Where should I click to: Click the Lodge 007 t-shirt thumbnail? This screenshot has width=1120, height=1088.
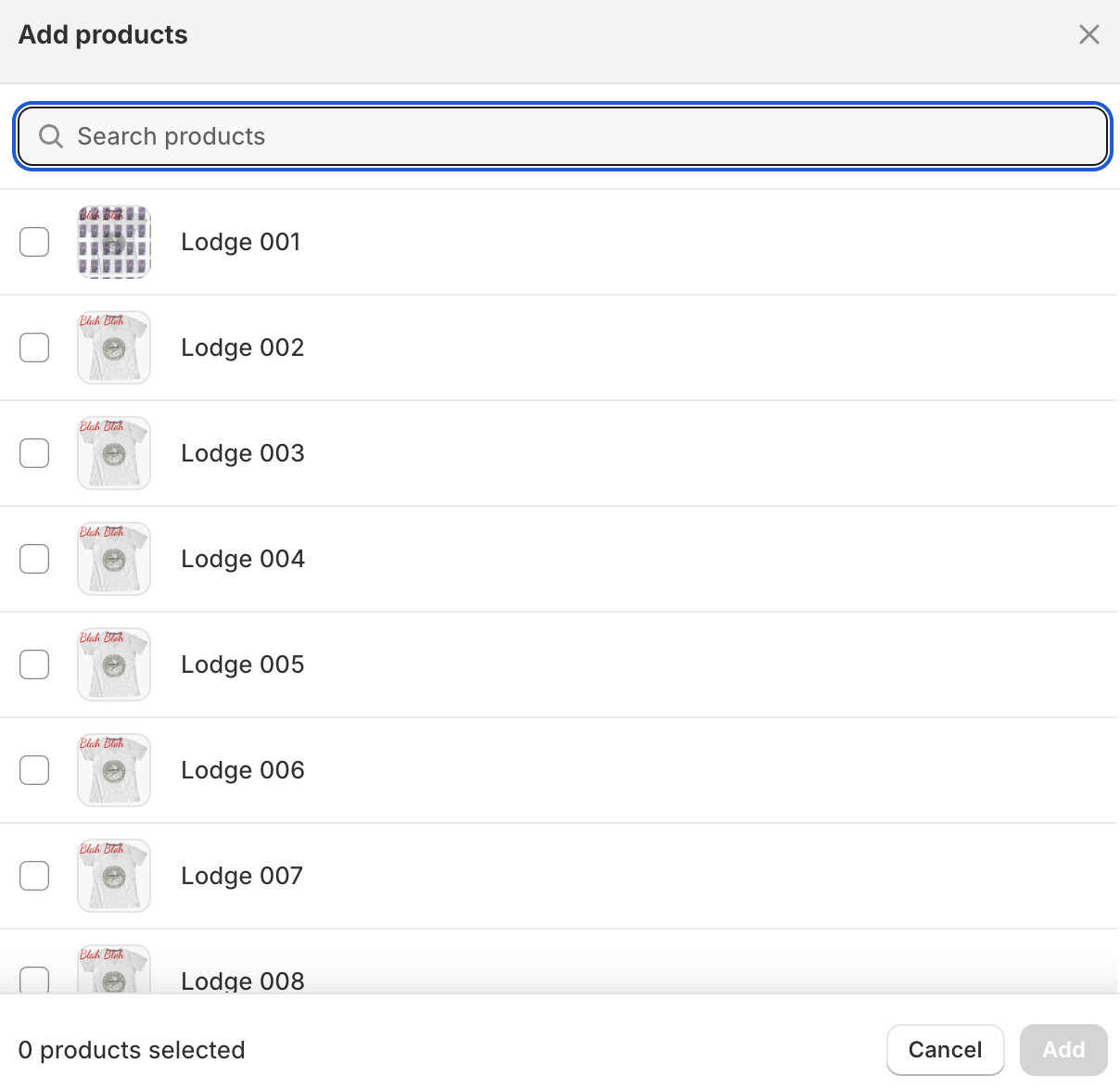114,876
